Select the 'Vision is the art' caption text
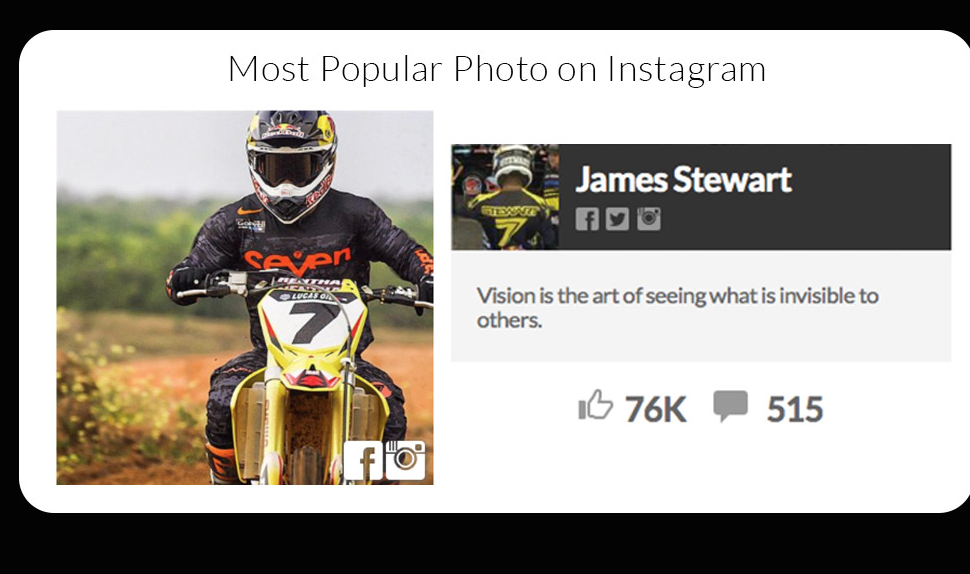This screenshot has width=970, height=574. [x=677, y=307]
